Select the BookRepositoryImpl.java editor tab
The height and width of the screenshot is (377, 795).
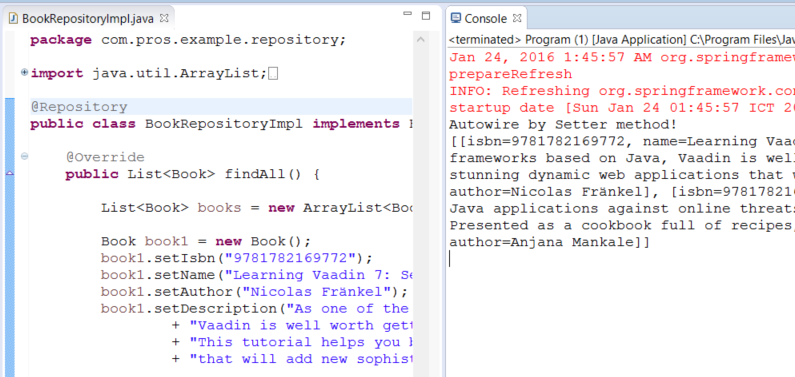pyautogui.click(x=88, y=19)
